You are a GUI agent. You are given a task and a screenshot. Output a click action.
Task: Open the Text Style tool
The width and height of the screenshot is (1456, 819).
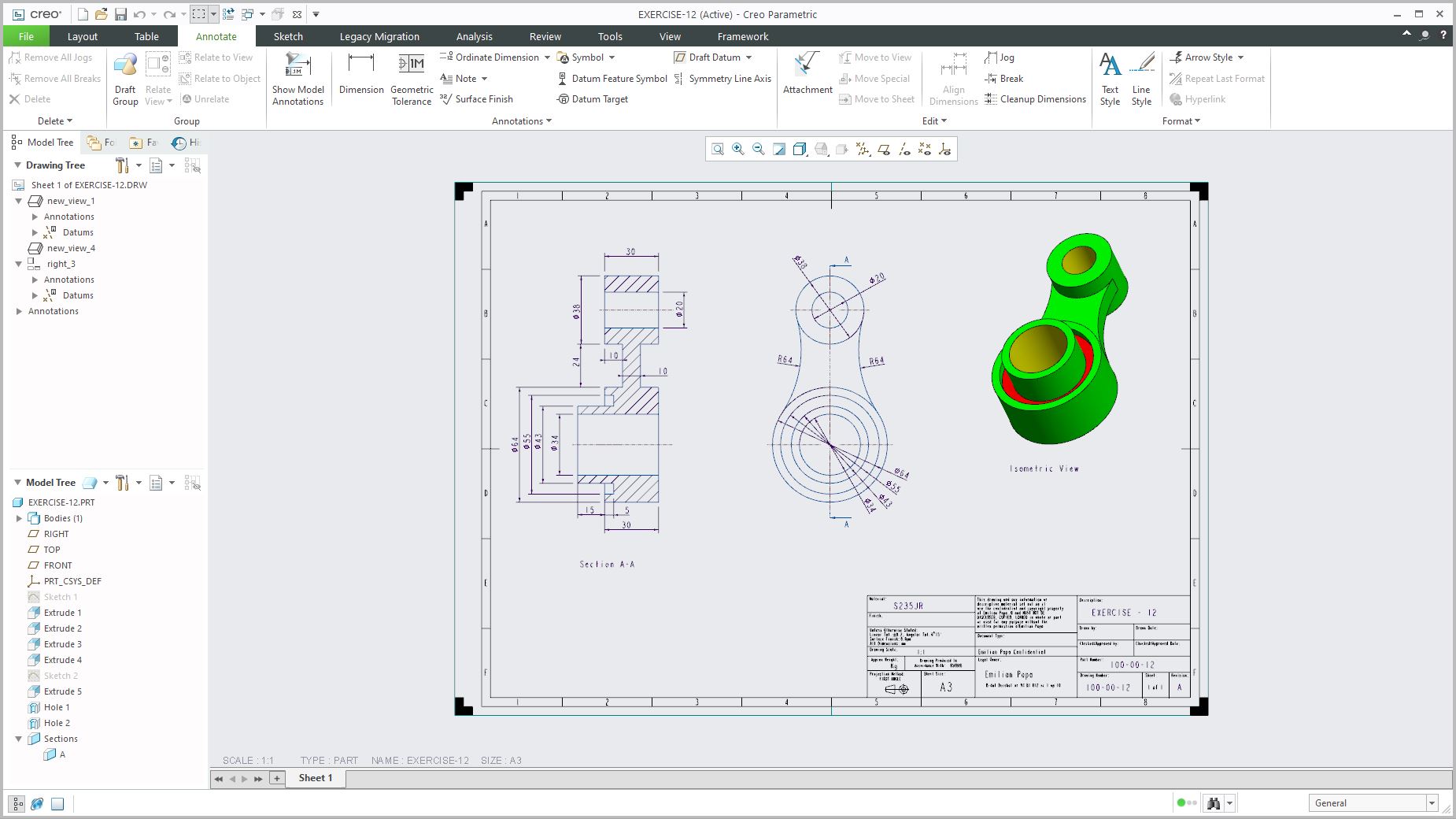coord(1110,79)
